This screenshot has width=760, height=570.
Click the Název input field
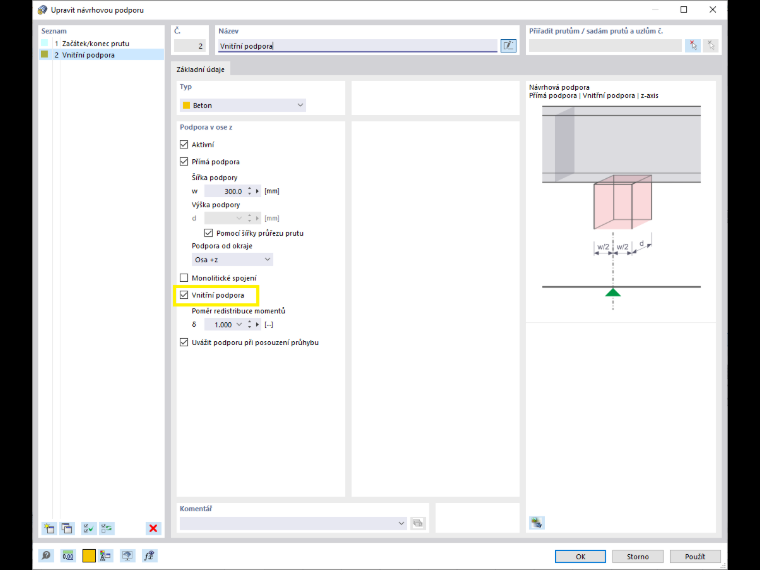click(358, 46)
